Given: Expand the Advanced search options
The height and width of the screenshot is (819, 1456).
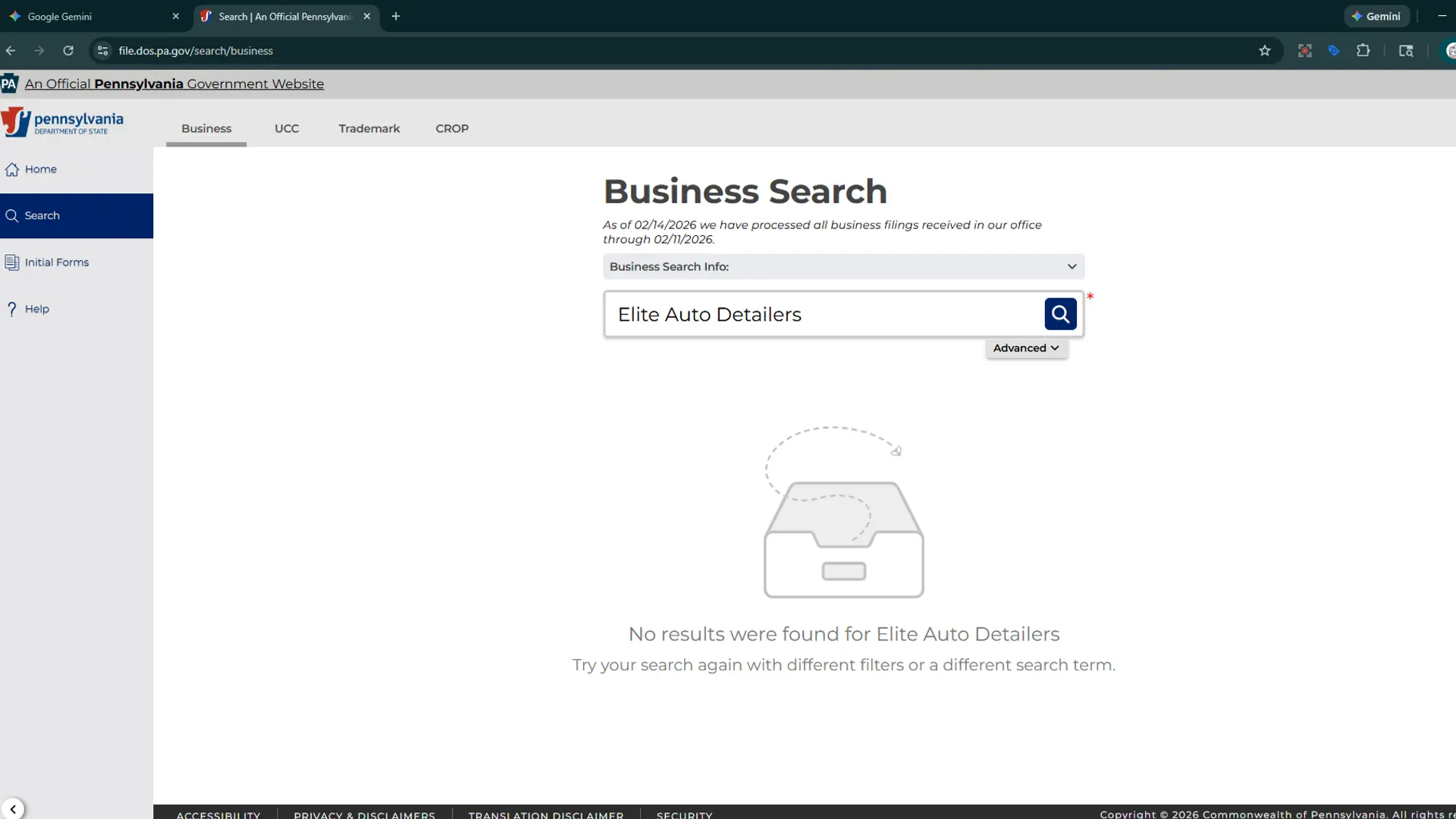Looking at the screenshot, I should [x=1025, y=347].
